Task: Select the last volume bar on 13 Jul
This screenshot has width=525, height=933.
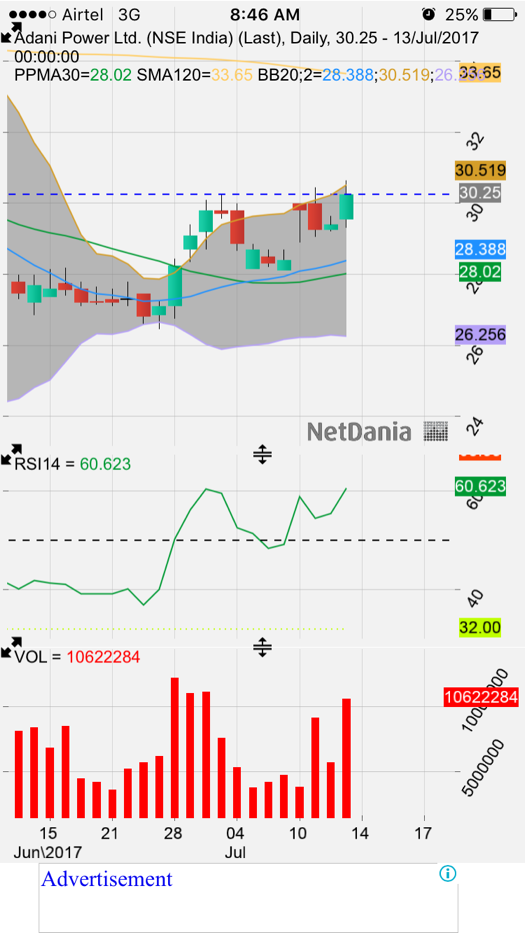Action: coord(346,758)
